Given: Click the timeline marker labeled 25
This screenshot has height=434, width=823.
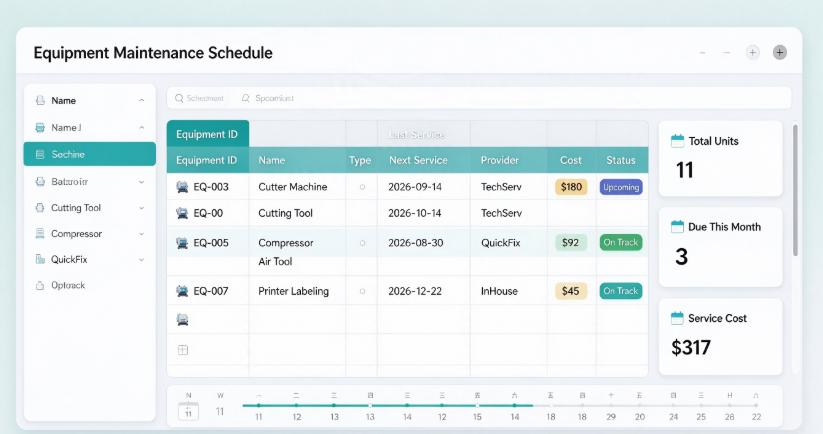Looking at the screenshot, I should coord(701,406).
